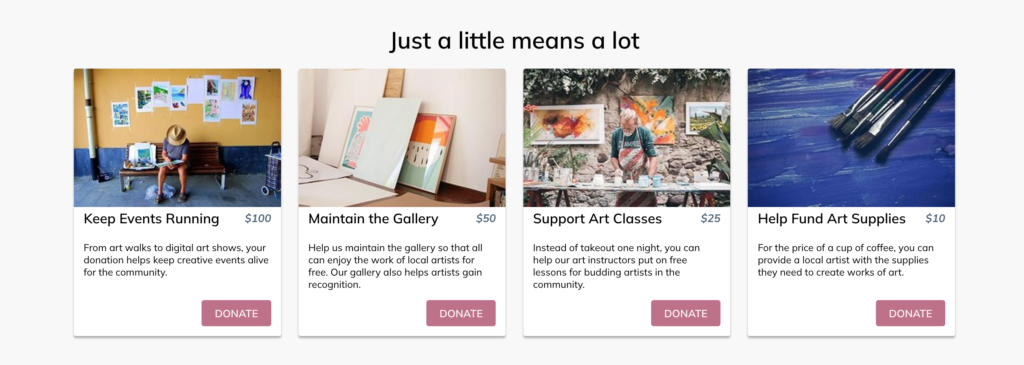Select the Maintain the Gallery title
The height and width of the screenshot is (365, 1024).
pos(373,219)
